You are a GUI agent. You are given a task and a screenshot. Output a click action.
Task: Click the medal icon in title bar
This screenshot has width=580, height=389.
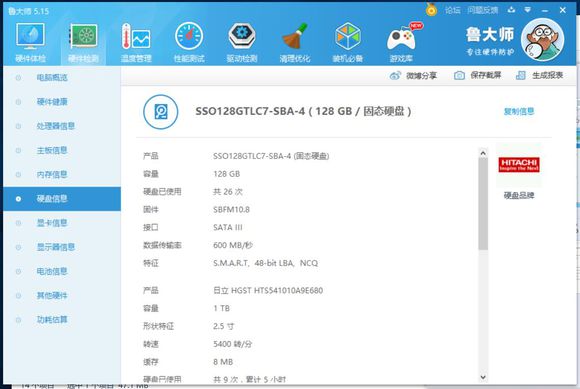coord(431,9)
